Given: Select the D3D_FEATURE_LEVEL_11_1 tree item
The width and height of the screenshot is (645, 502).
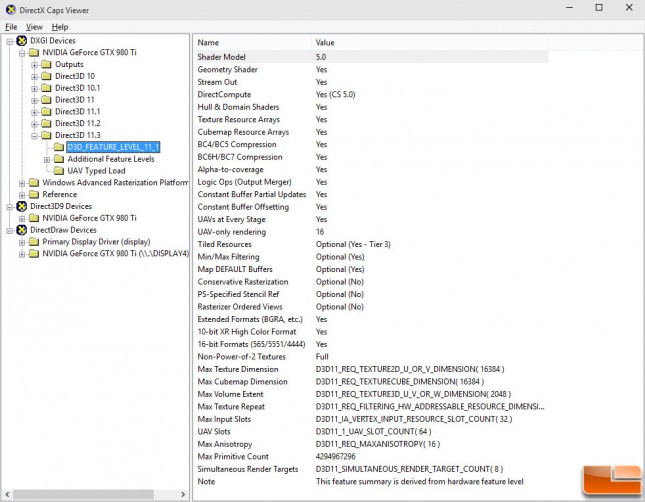Looking at the screenshot, I should click(113, 147).
